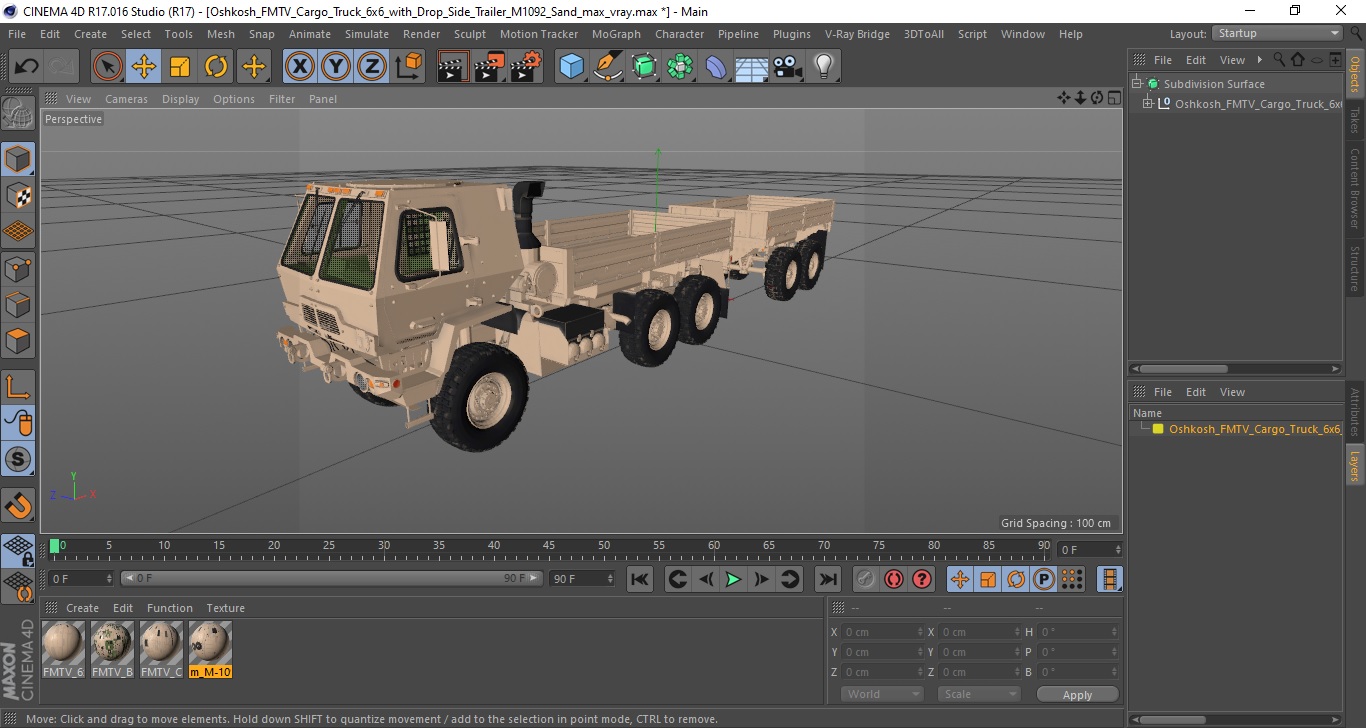Click frame 50 on the timeline

[x=604, y=546]
